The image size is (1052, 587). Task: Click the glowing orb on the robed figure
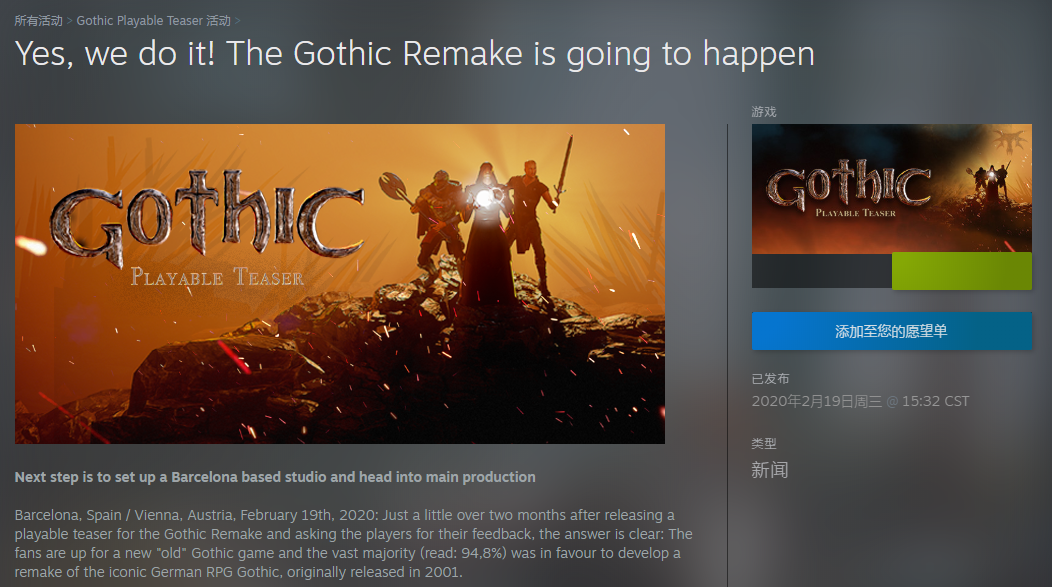(486, 198)
